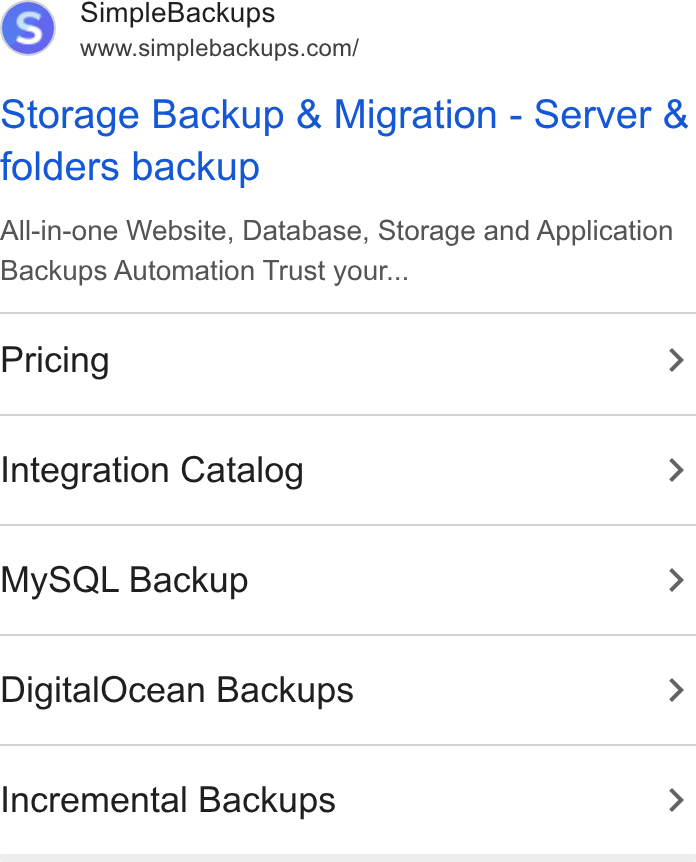Click the 'folders backup' headline line
Screen dimensions: 696x862
[x=130, y=167]
